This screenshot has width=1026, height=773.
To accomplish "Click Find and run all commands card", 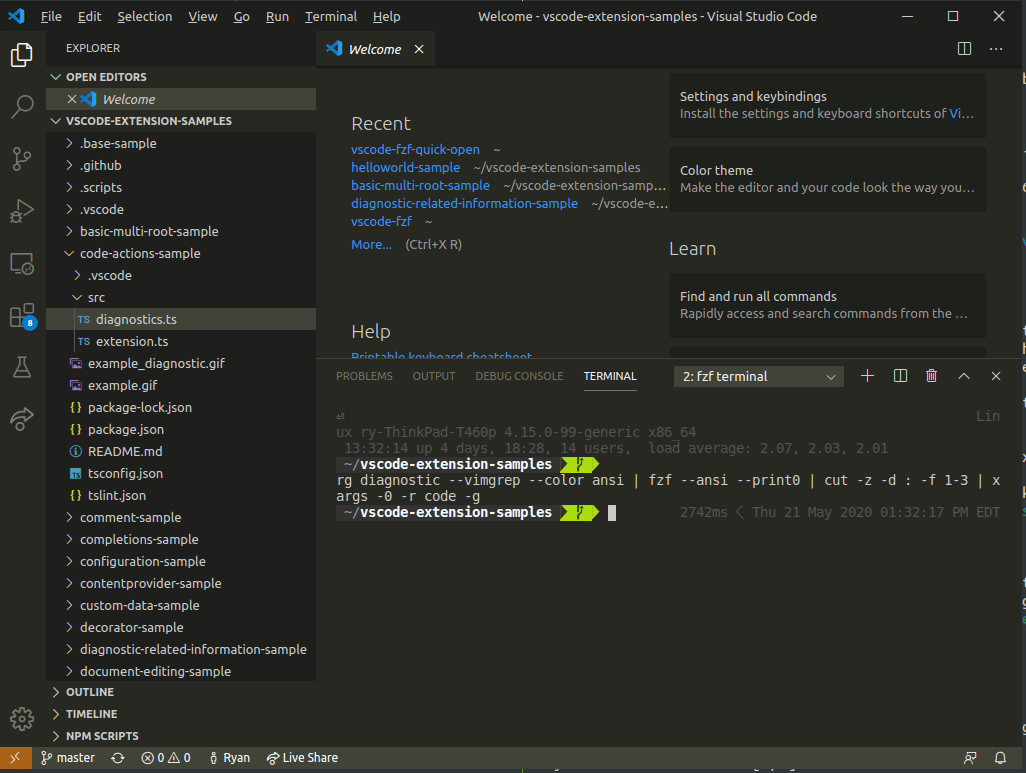I will (827, 305).
